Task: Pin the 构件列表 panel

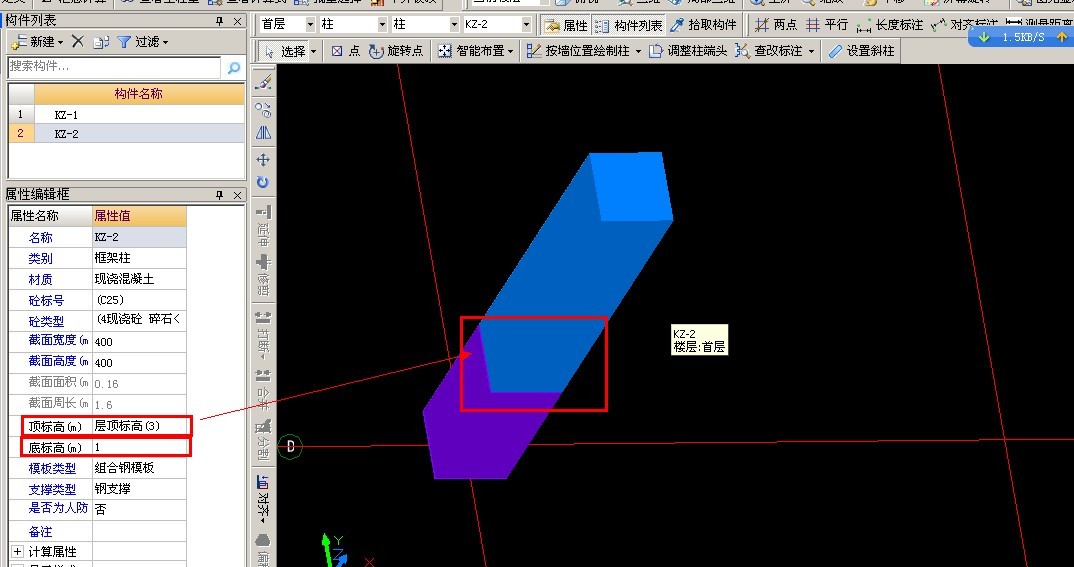Action: click(219, 21)
